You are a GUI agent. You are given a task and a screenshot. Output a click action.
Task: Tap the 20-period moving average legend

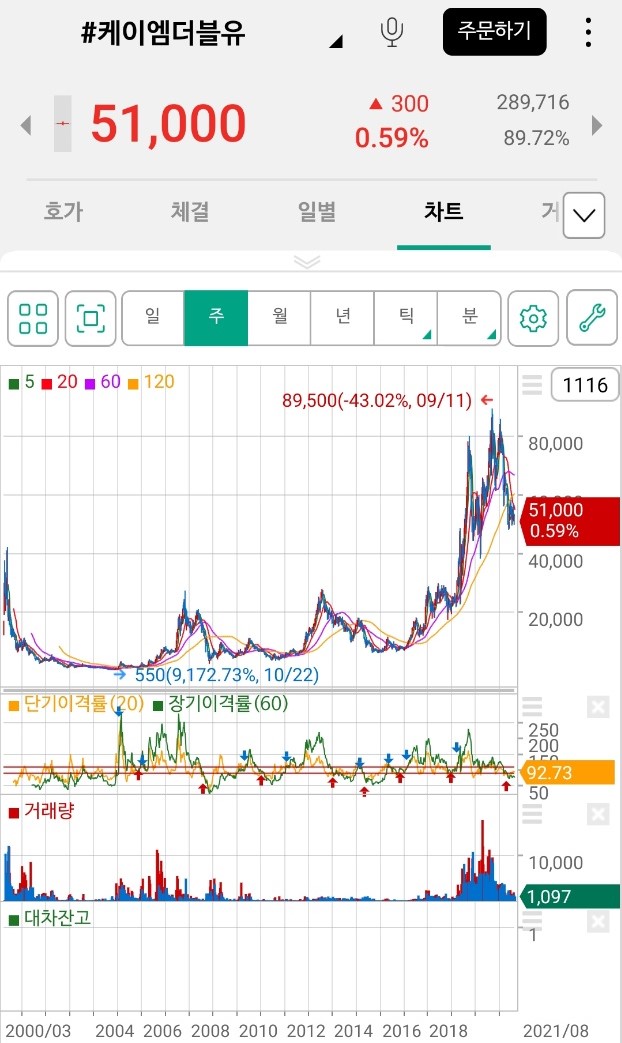click(x=60, y=382)
